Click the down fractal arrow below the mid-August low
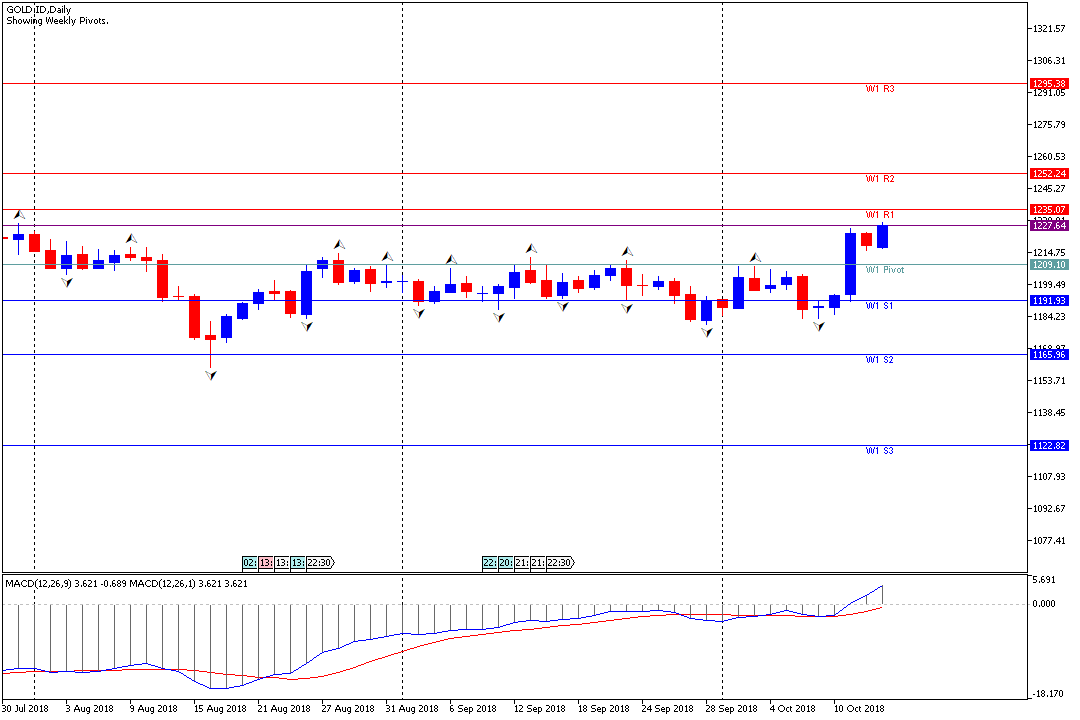 click(210, 375)
